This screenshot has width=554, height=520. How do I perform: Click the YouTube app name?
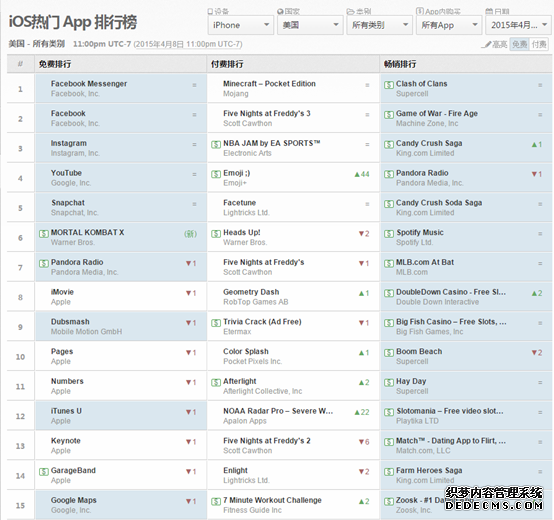pyautogui.click(x=66, y=173)
